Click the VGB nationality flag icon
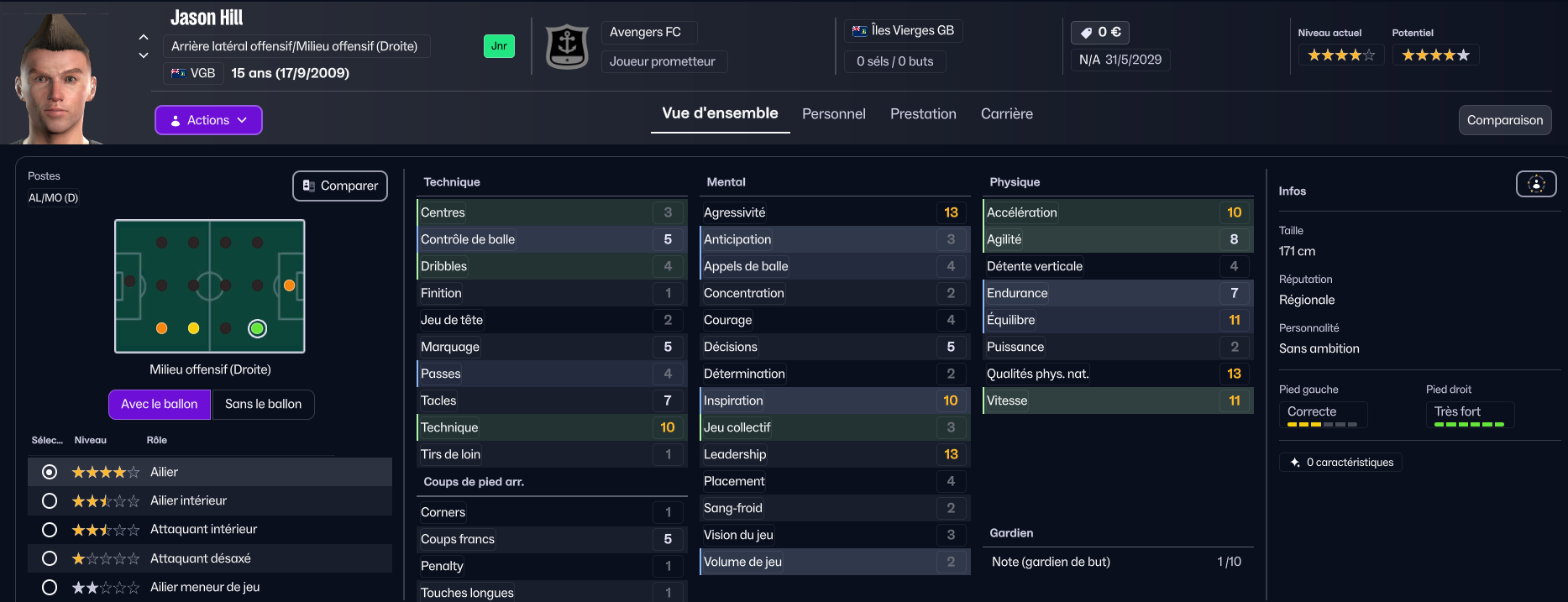Image resolution: width=1568 pixels, height=602 pixels. (179, 73)
